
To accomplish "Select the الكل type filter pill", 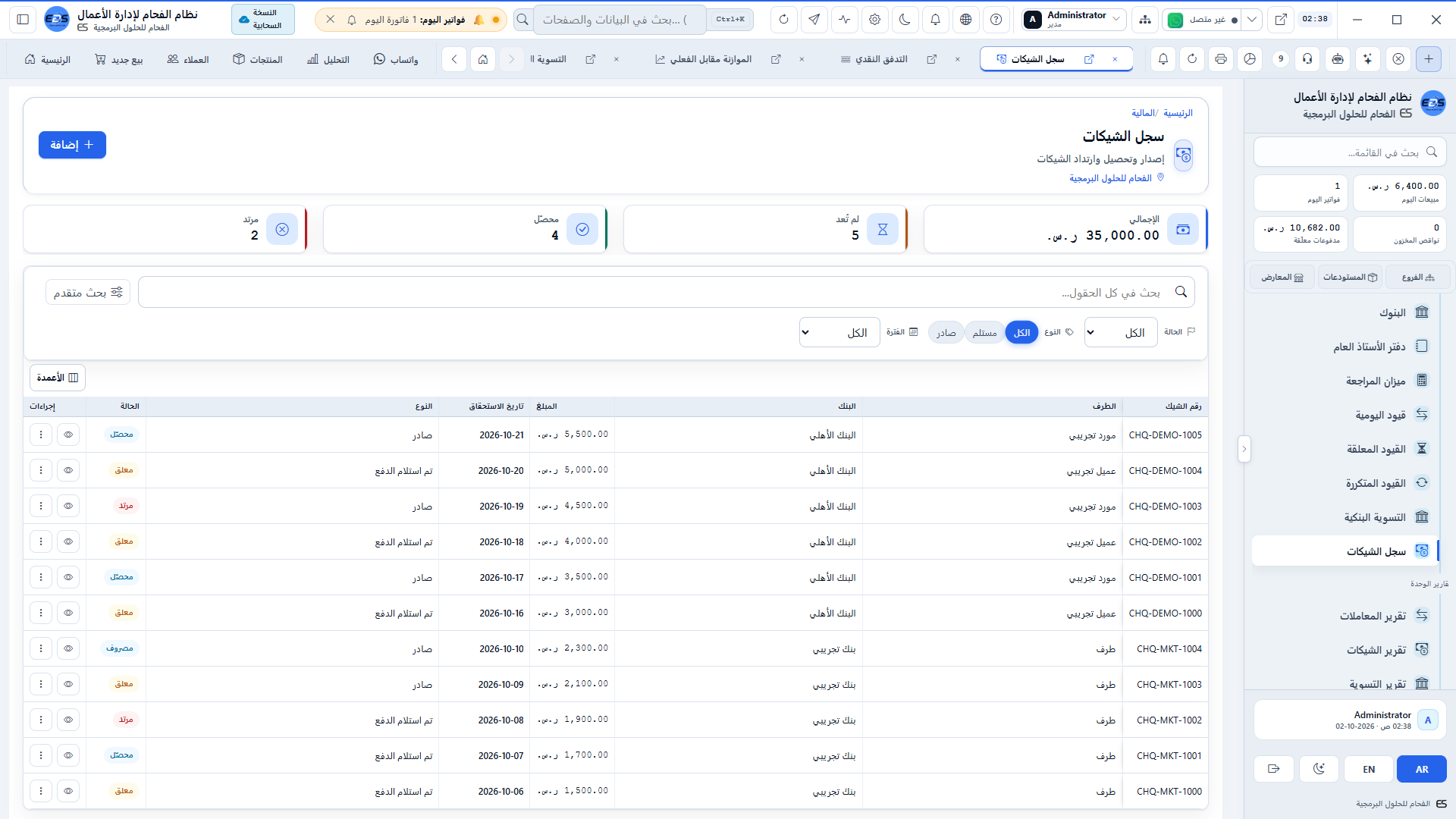I will point(1021,332).
